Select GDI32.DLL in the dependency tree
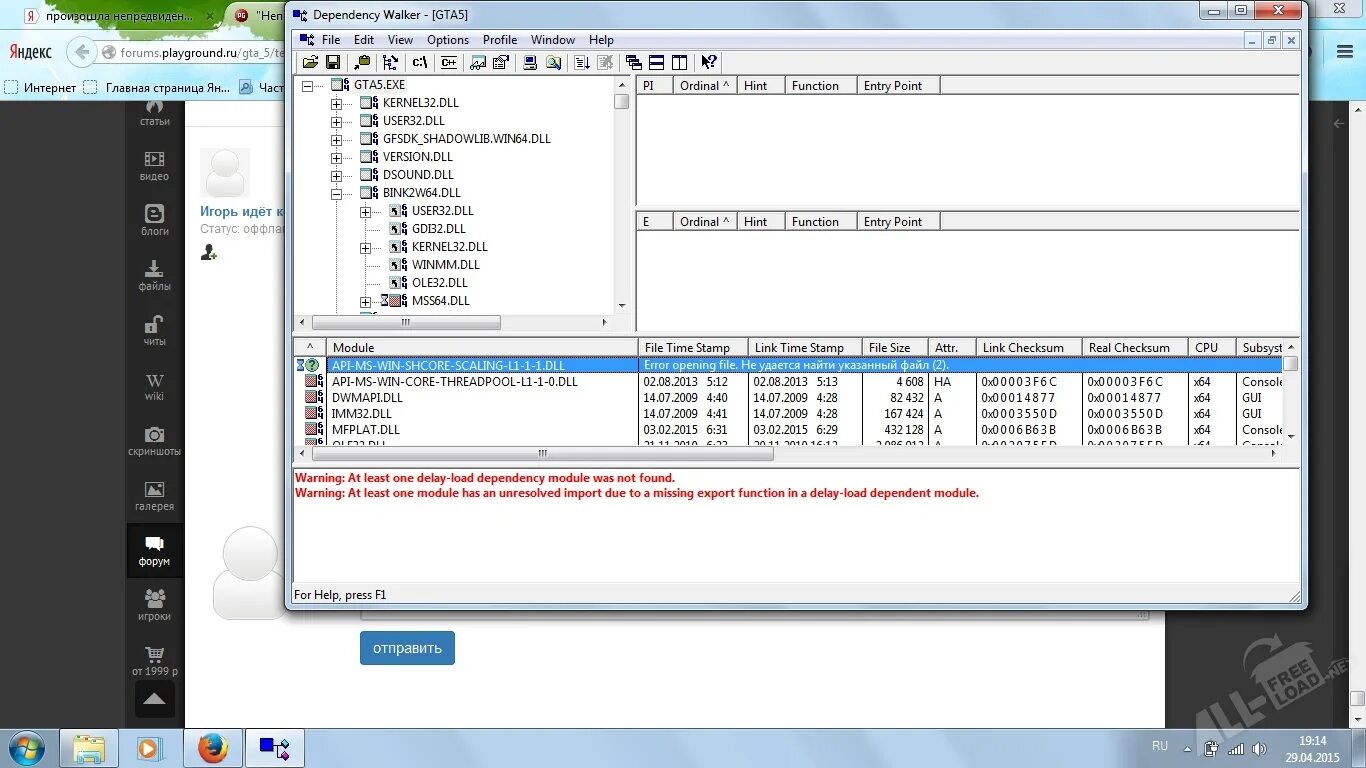Image resolution: width=1366 pixels, height=768 pixels. pos(439,229)
